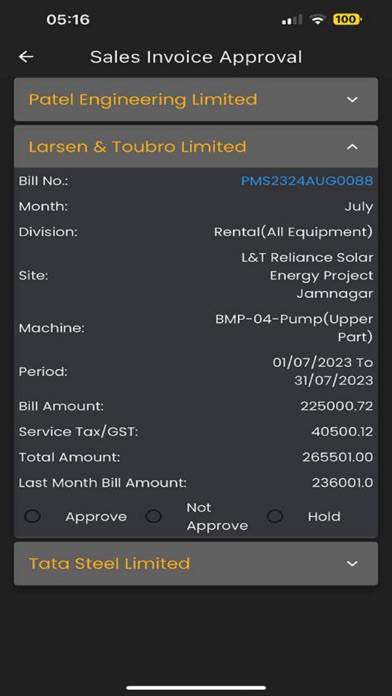
Task: Select the Approve radio button
Action: [x=32, y=516]
